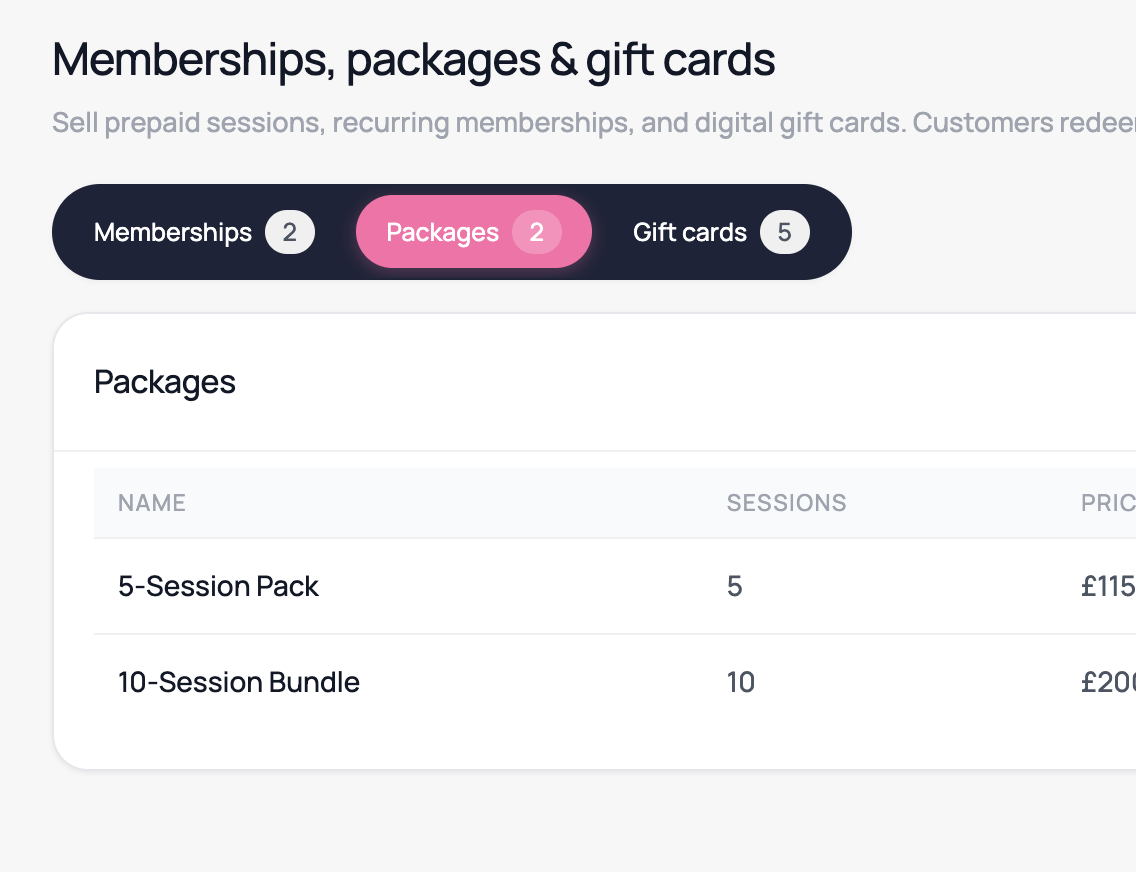Click the sessions value 5 in first row

735,586
